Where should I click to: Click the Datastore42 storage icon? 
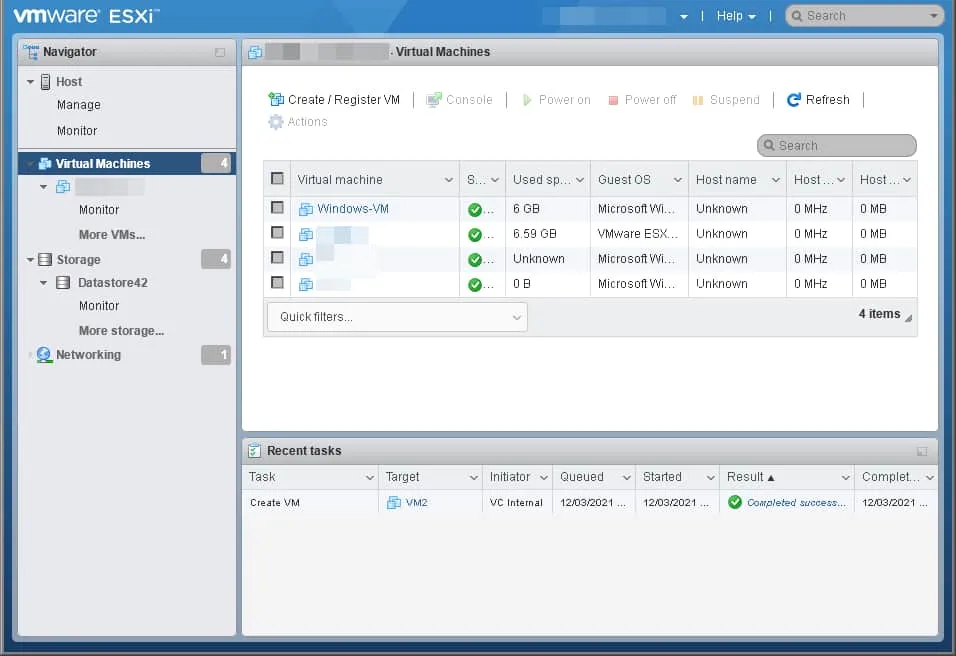(x=63, y=283)
